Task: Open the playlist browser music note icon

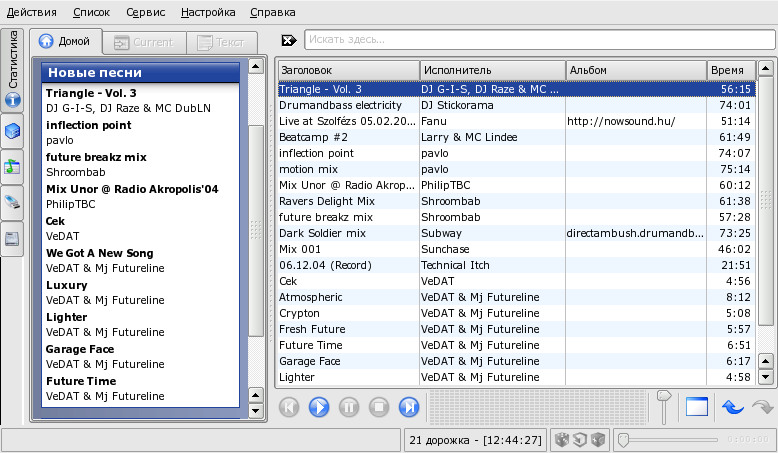Action: click(x=12, y=167)
